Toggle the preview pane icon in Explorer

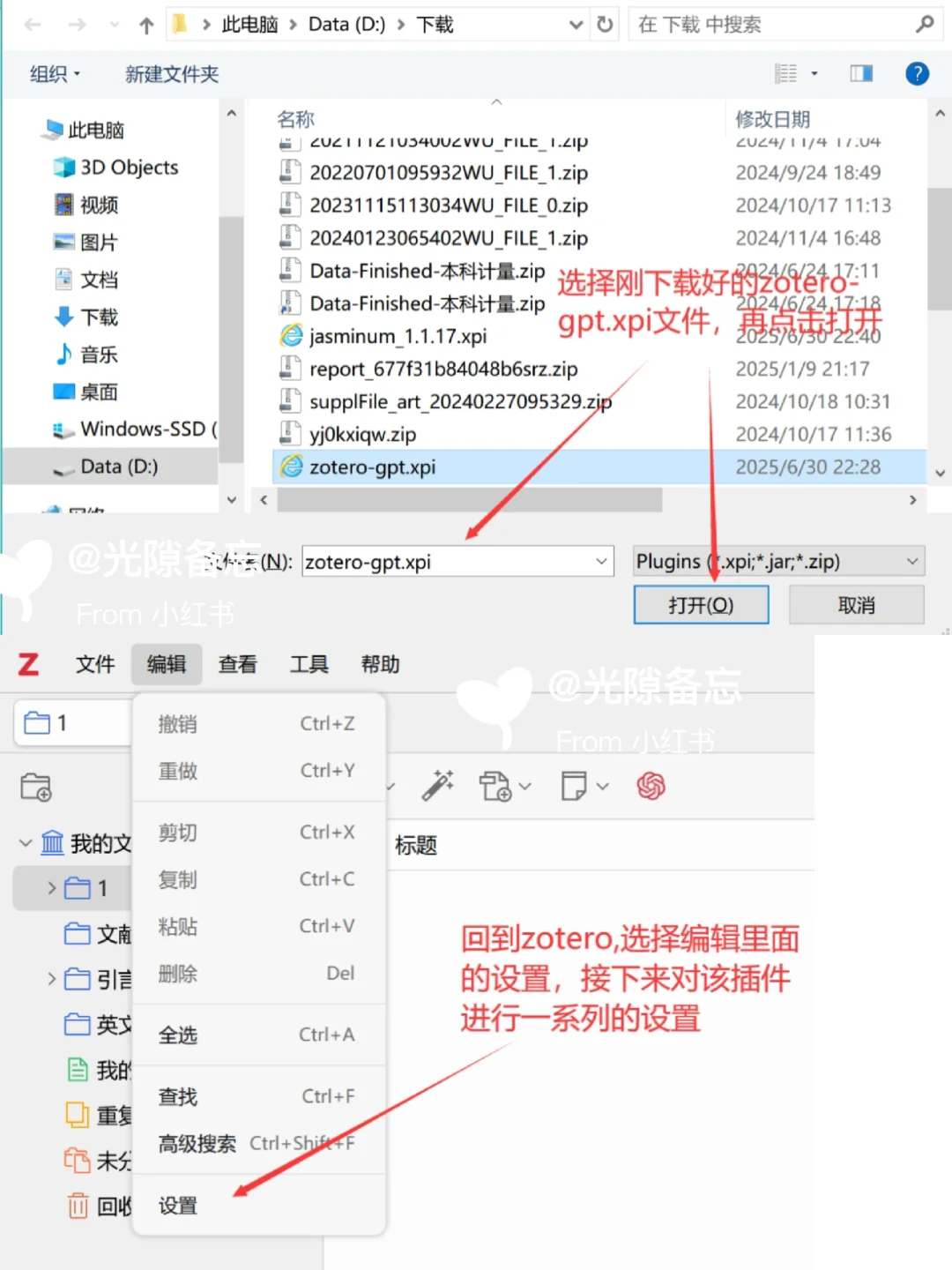(861, 73)
